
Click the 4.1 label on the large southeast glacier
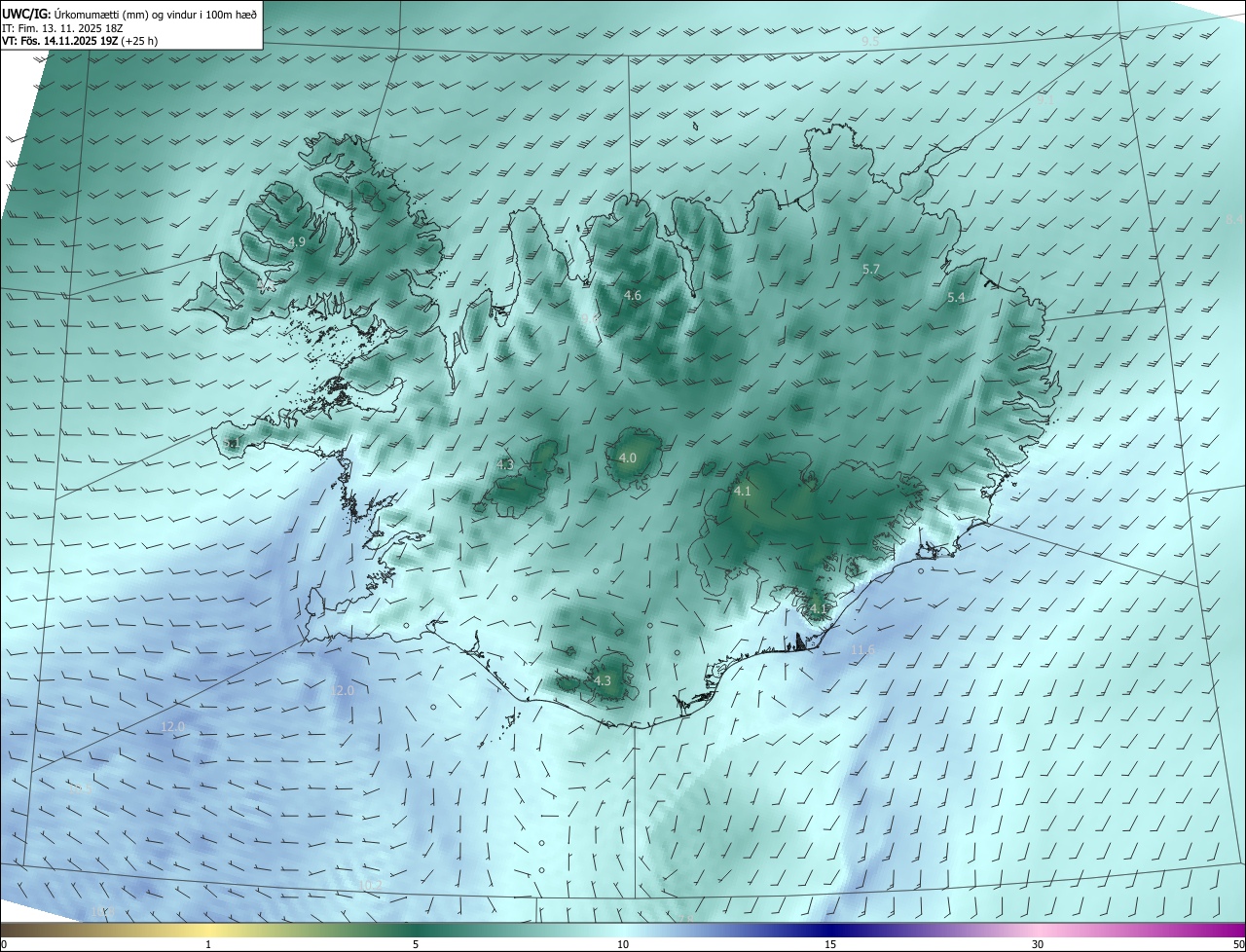tap(742, 492)
